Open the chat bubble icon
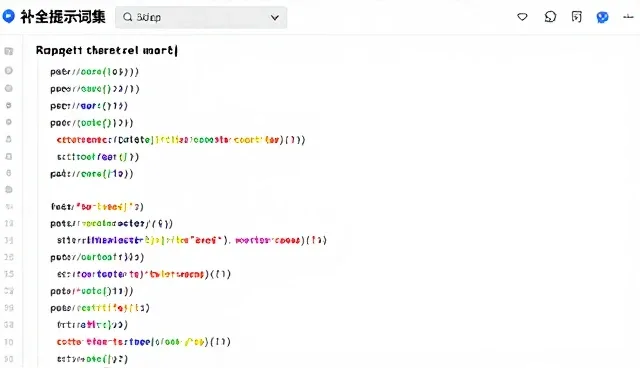The image size is (640, 368). (550, 17)
